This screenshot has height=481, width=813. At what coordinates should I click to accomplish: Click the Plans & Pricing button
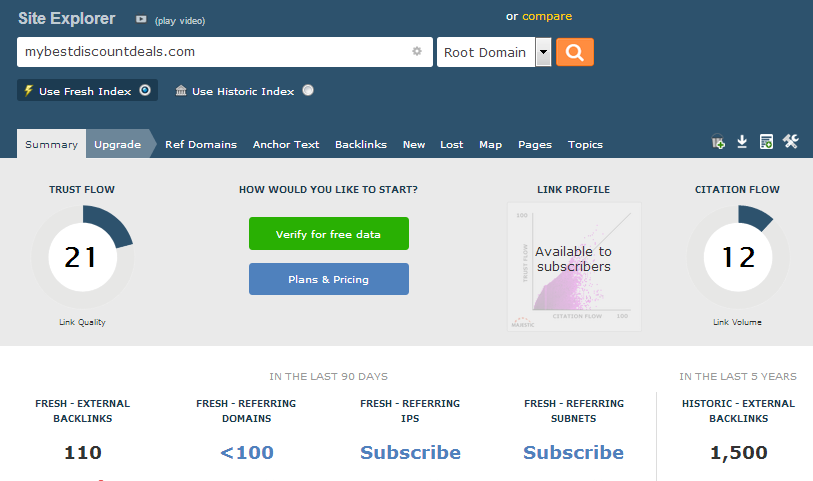pos(329,279)
